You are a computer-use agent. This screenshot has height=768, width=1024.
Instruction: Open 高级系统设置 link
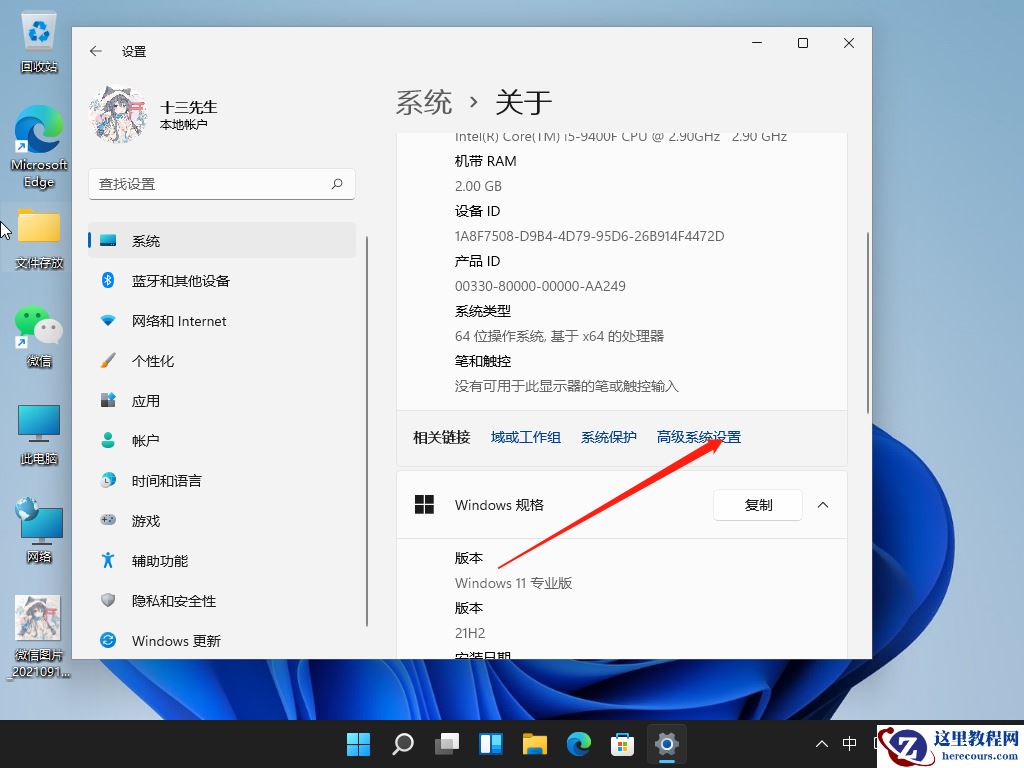698,437
